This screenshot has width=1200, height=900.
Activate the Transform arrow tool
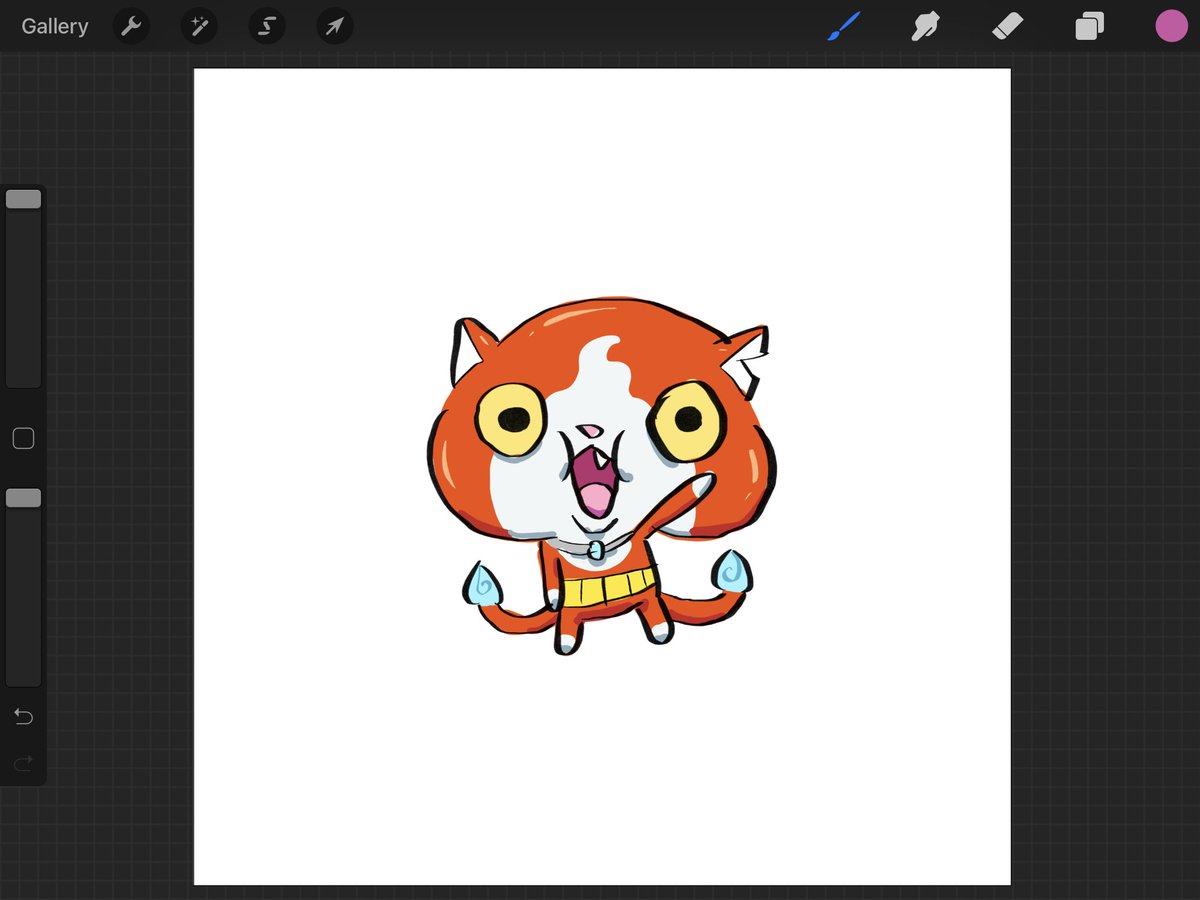click(x=335, y=26)
